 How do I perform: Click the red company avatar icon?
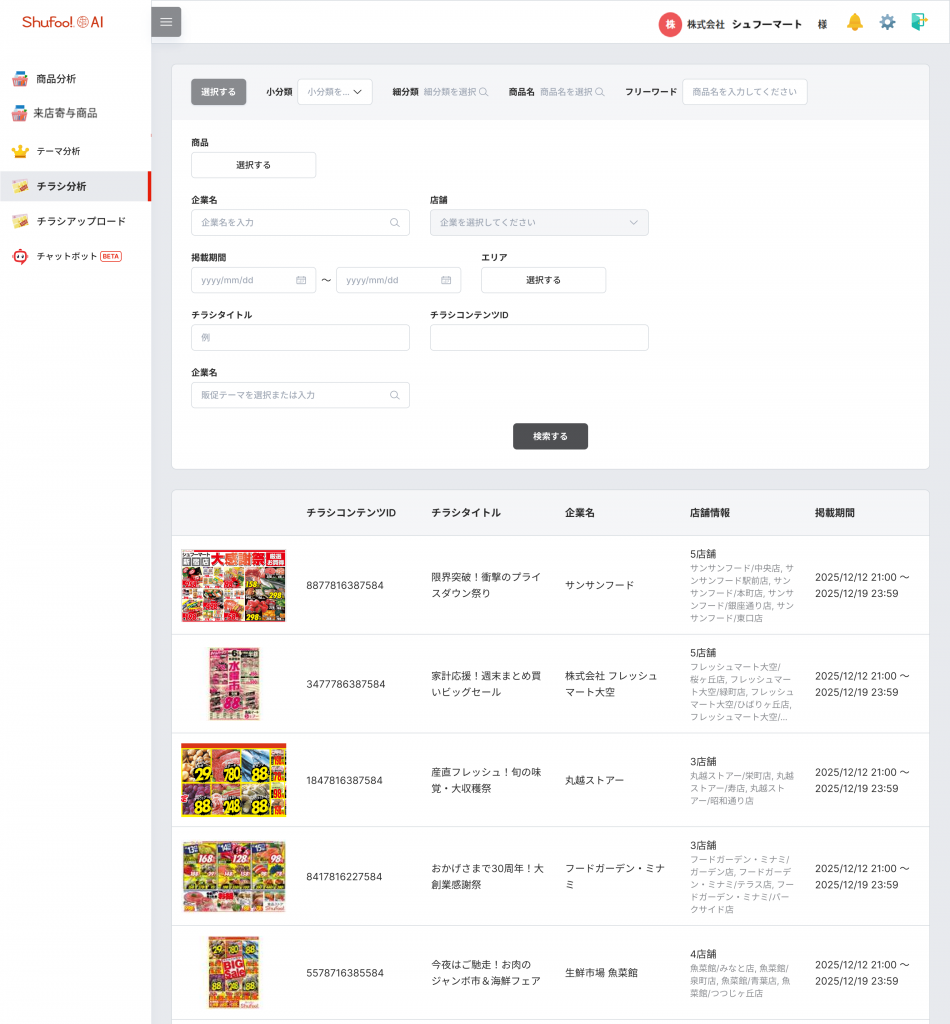tap(669, 24)
